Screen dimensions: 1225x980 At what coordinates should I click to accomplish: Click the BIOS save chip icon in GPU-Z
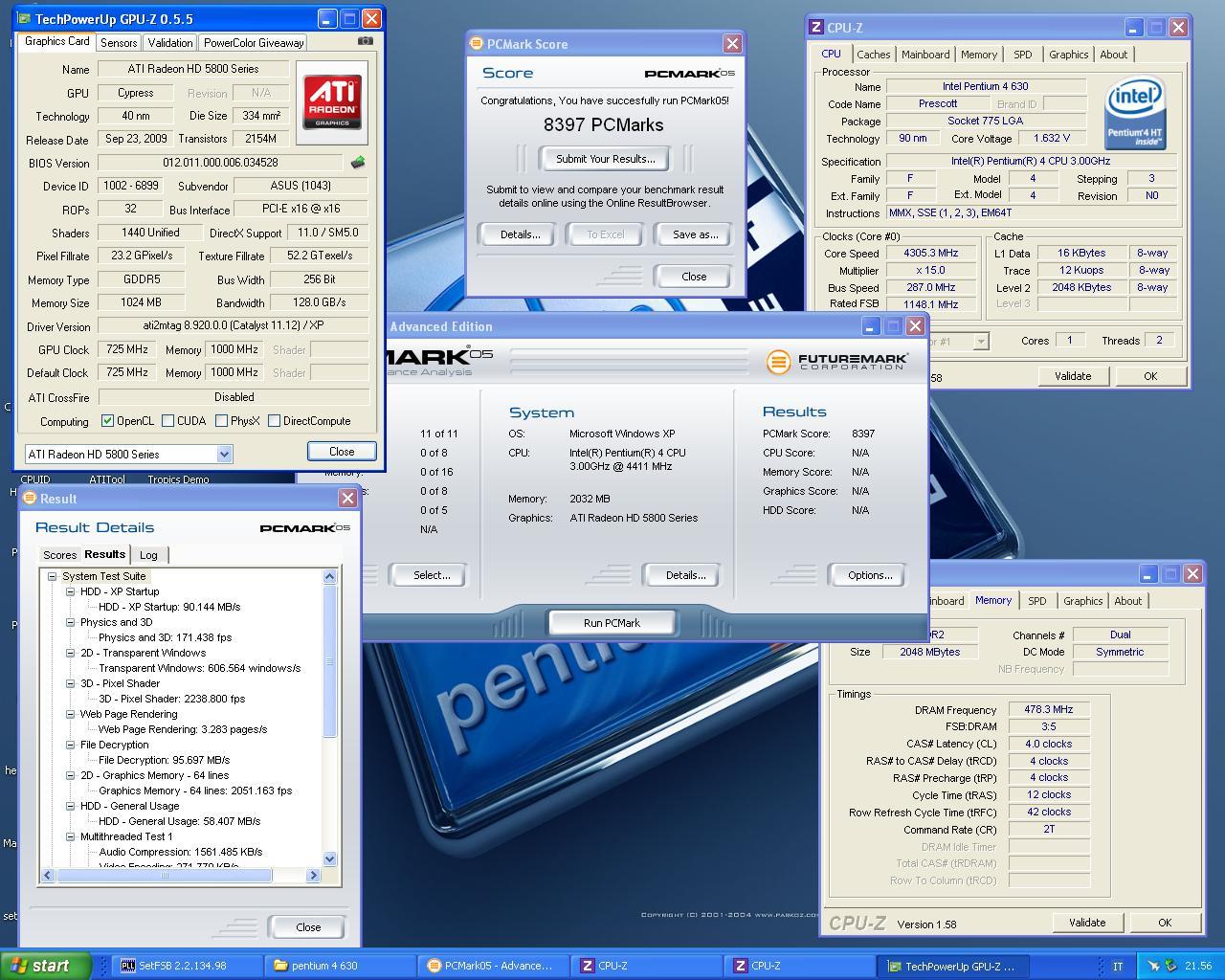[x=358, y=163]
